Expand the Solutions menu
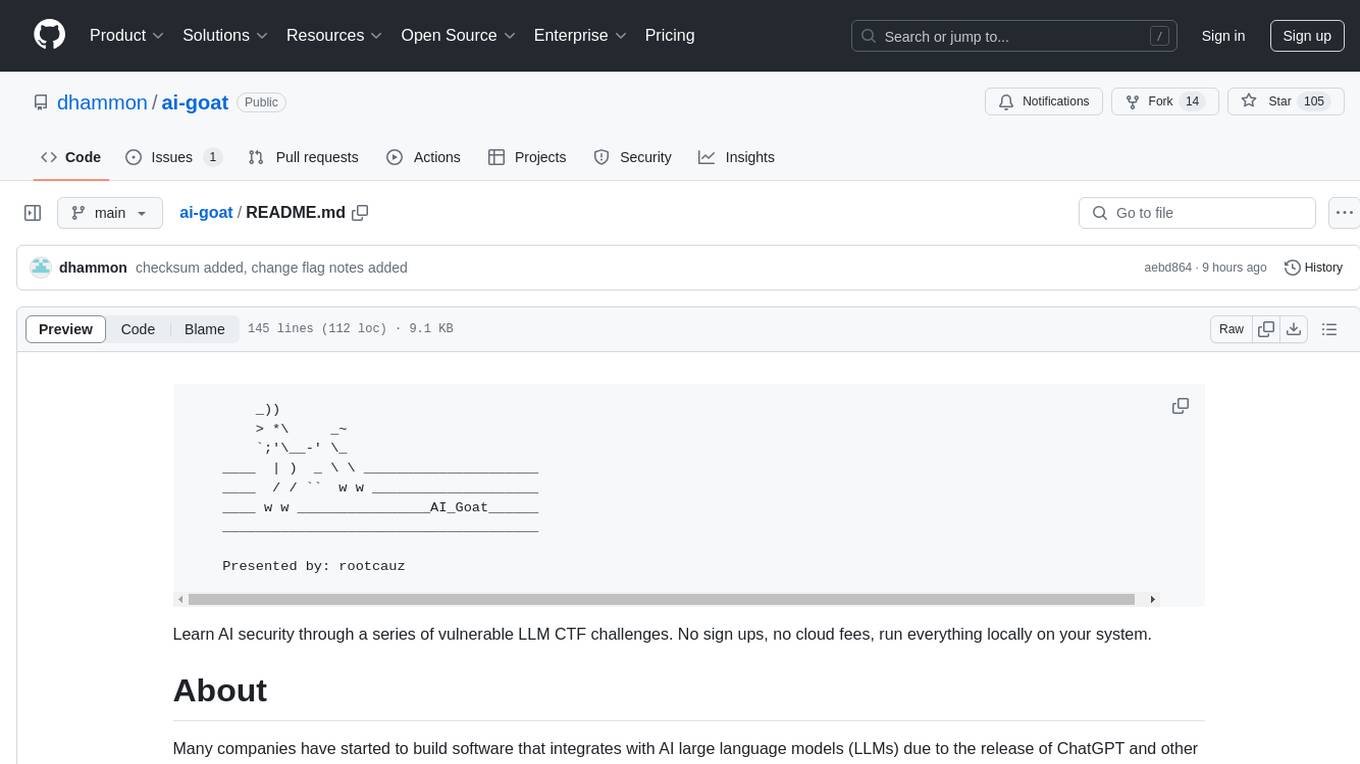Image resolution: width=1360 pixels, height=764 pixels. (225, 35)
